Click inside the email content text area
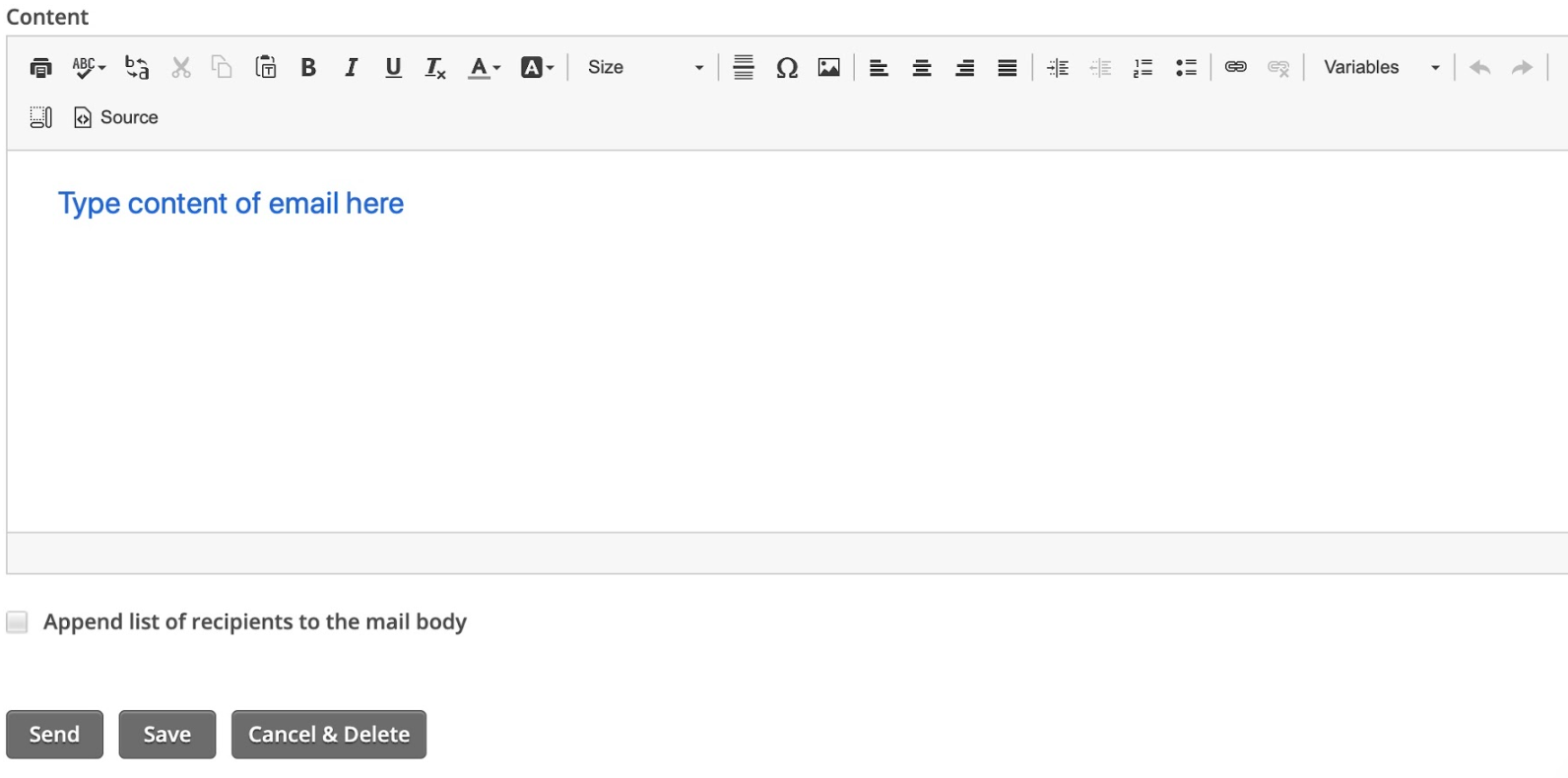This screenshot has height=778, width=1568. point(788,342)
